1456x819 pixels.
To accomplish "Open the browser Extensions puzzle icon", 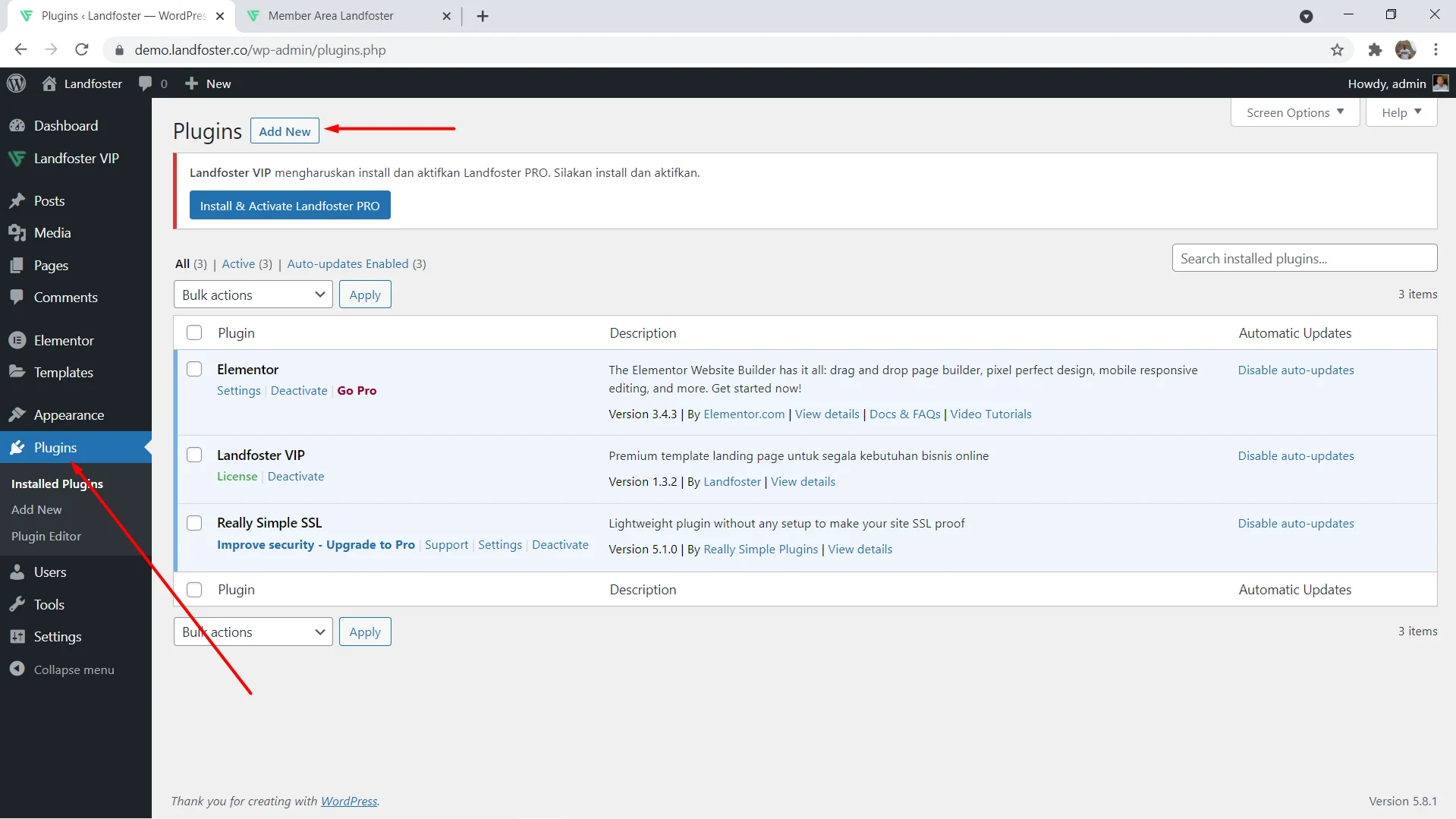I will 1375,50.
